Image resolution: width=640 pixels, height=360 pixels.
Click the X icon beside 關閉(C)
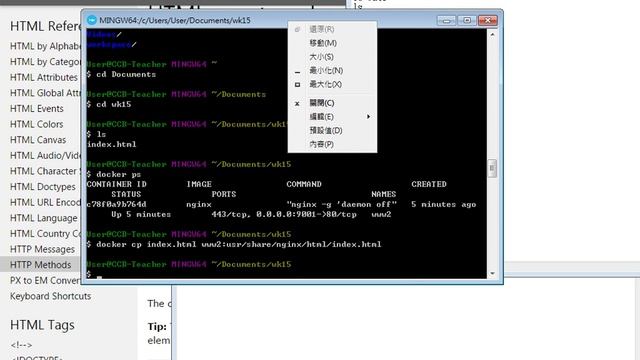[x=297, y=104]
